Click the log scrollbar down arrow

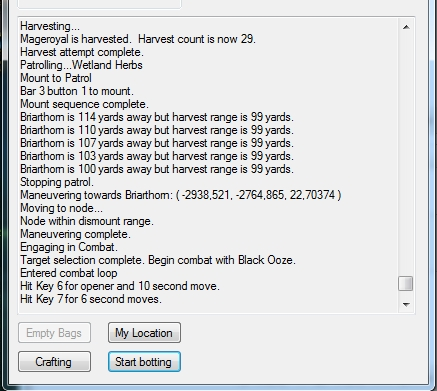tap(406, 304)
